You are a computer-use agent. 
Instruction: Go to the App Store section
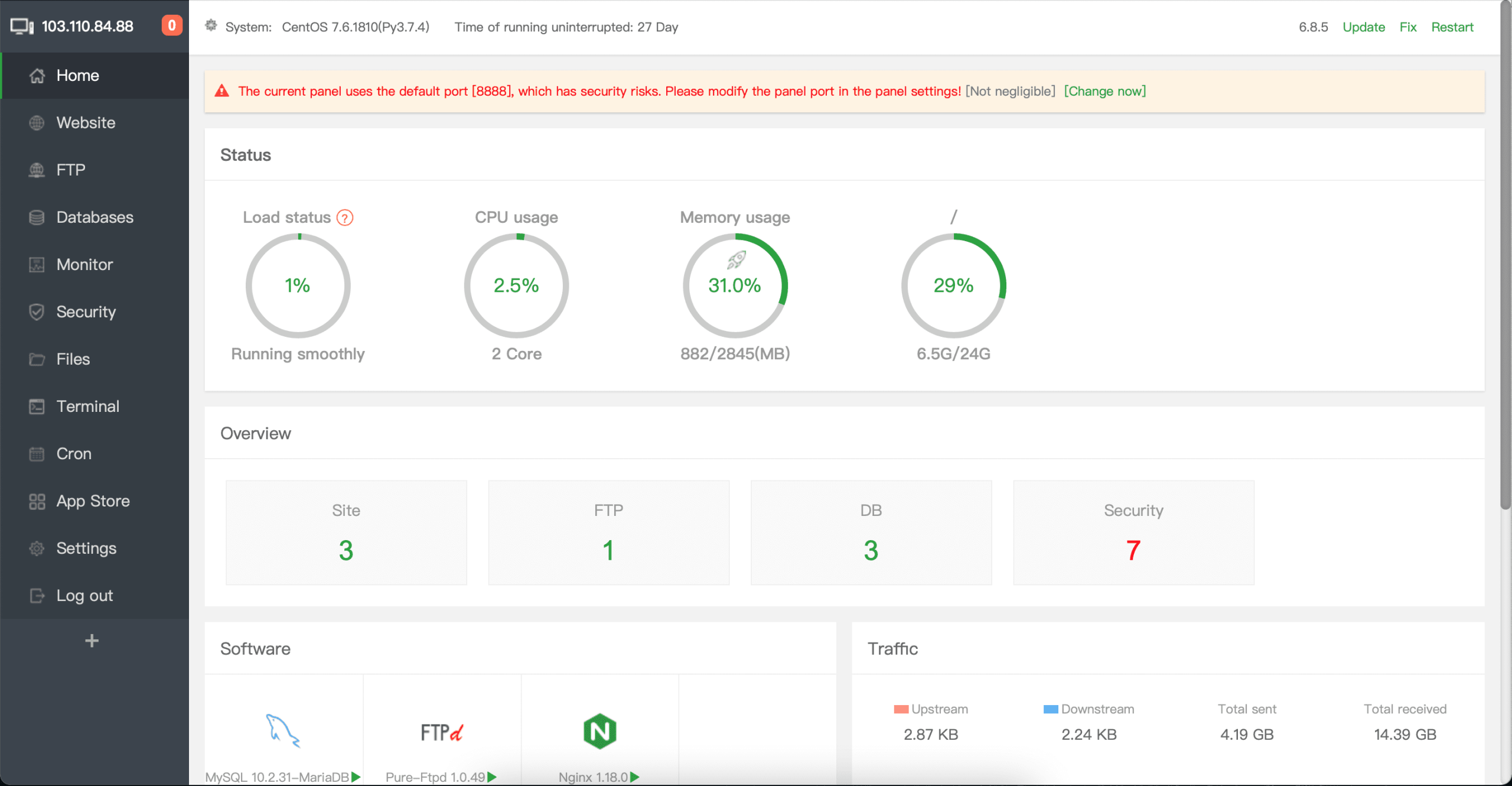(x=93, y=501)
